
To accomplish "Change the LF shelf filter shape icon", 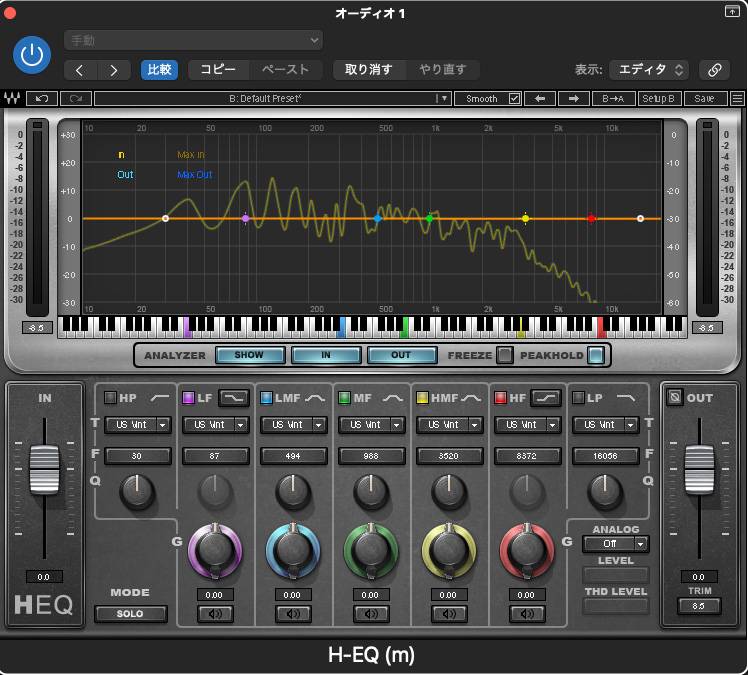I will (234, 398).
